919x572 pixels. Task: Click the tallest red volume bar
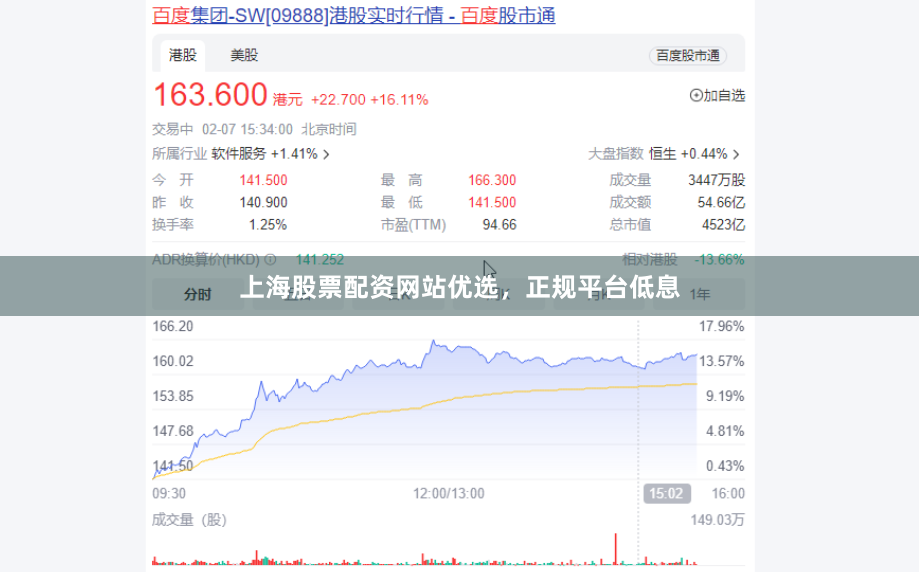pos(615,549)
